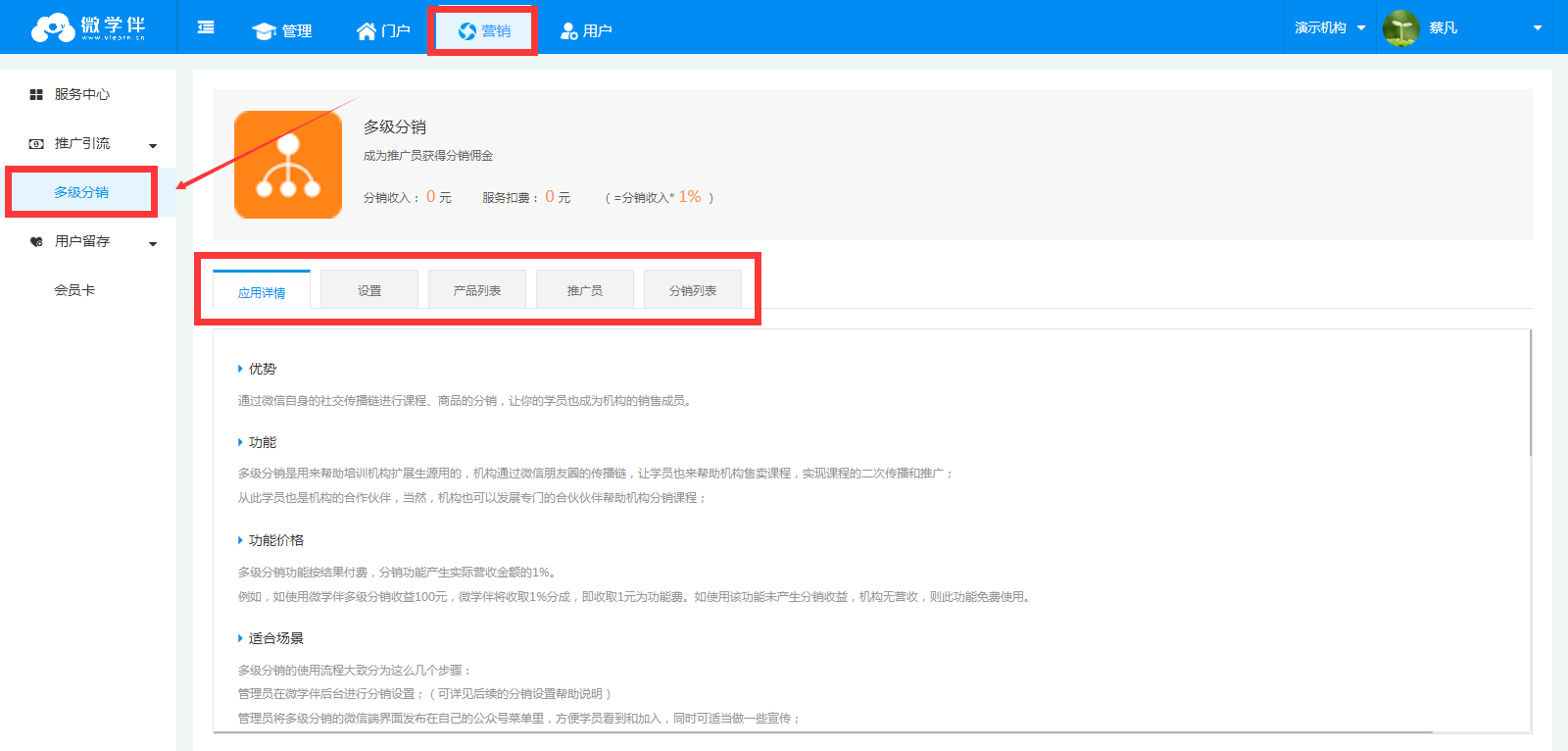The height and width of the screenshot is (751, 1568).
Task: Click the triangle bullet beside 适合场景
Action: coord(240,638)
